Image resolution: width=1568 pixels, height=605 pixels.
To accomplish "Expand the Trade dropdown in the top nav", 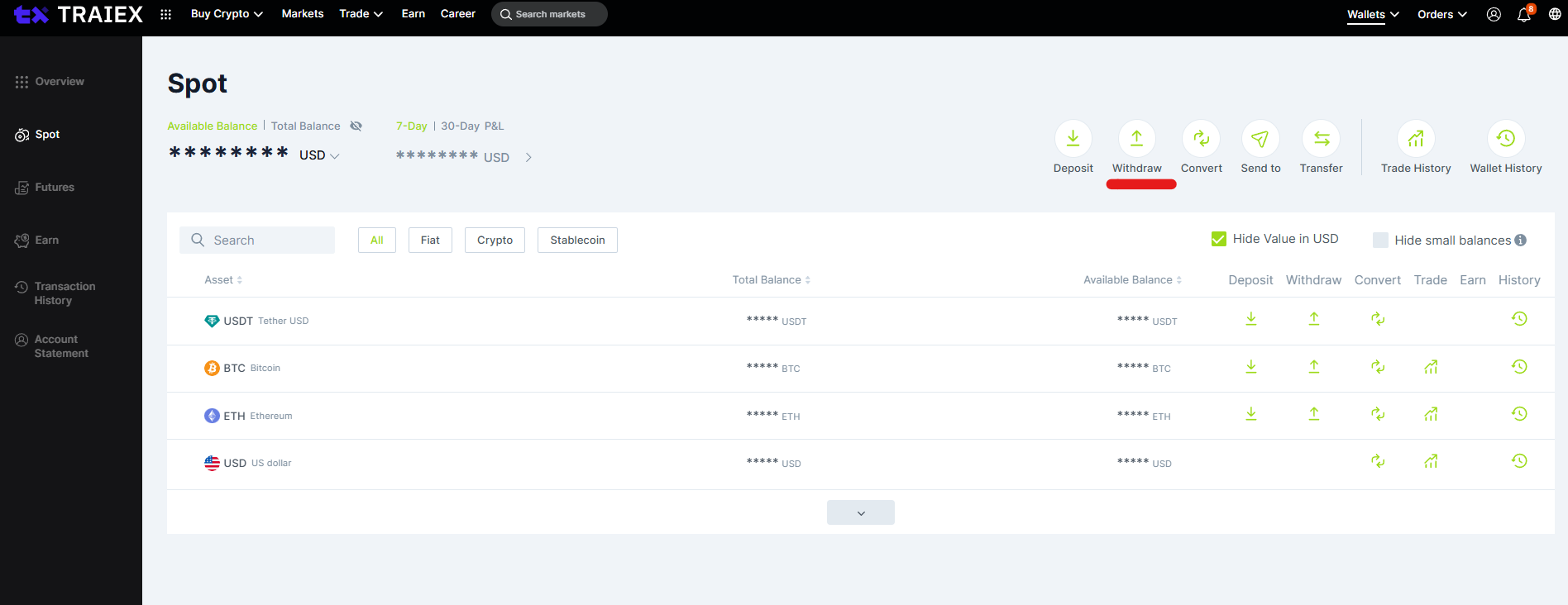I will pos(361,14).
